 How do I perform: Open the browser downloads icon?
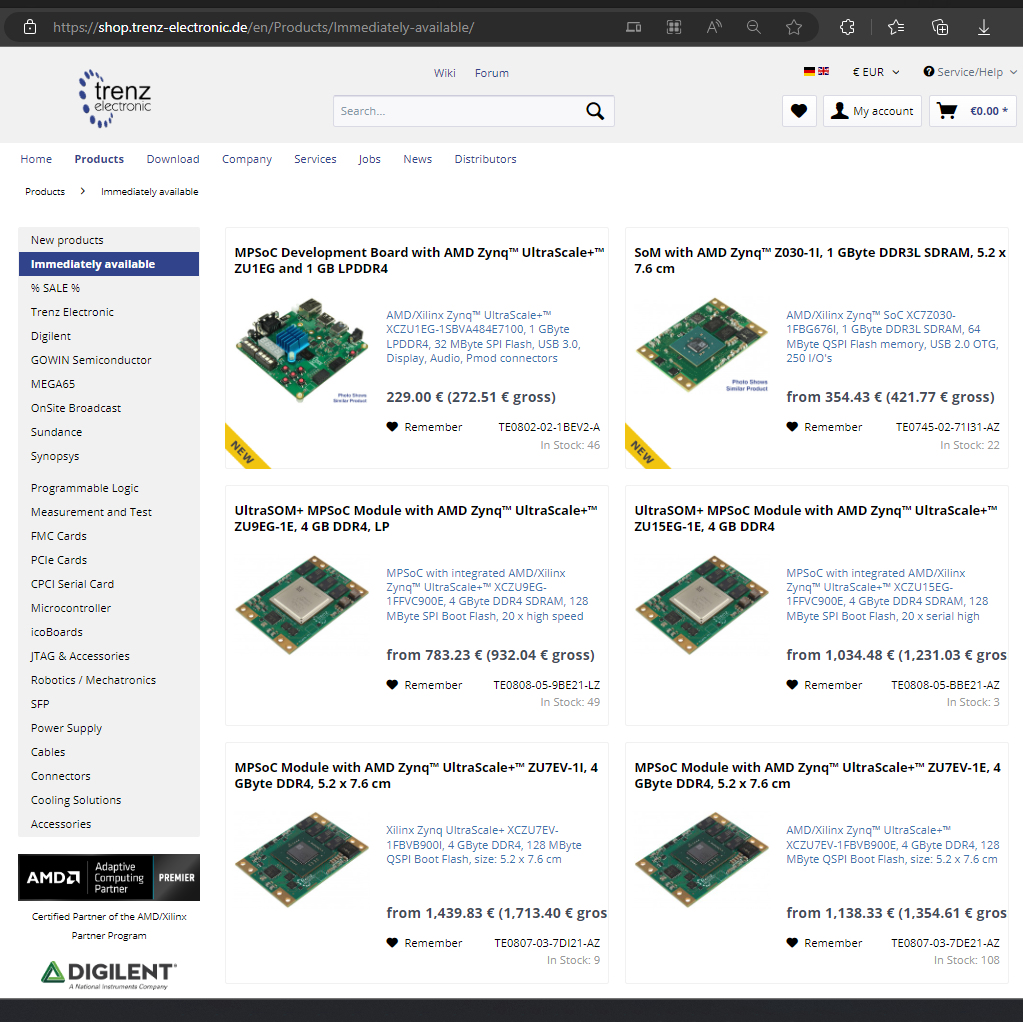[983, 27]
